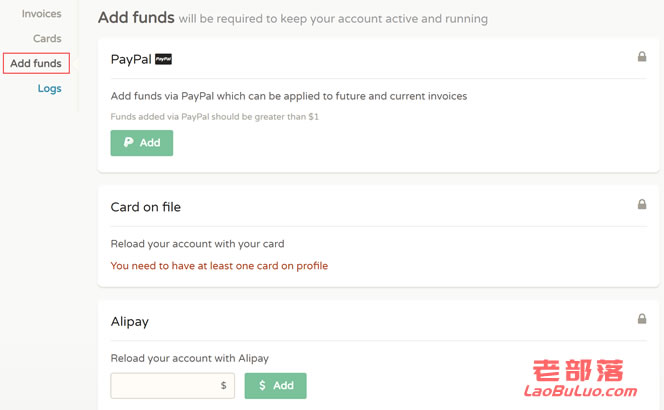Click the green Alipay Add button
This screenshot has width=664, height=410.
(276, 385)
